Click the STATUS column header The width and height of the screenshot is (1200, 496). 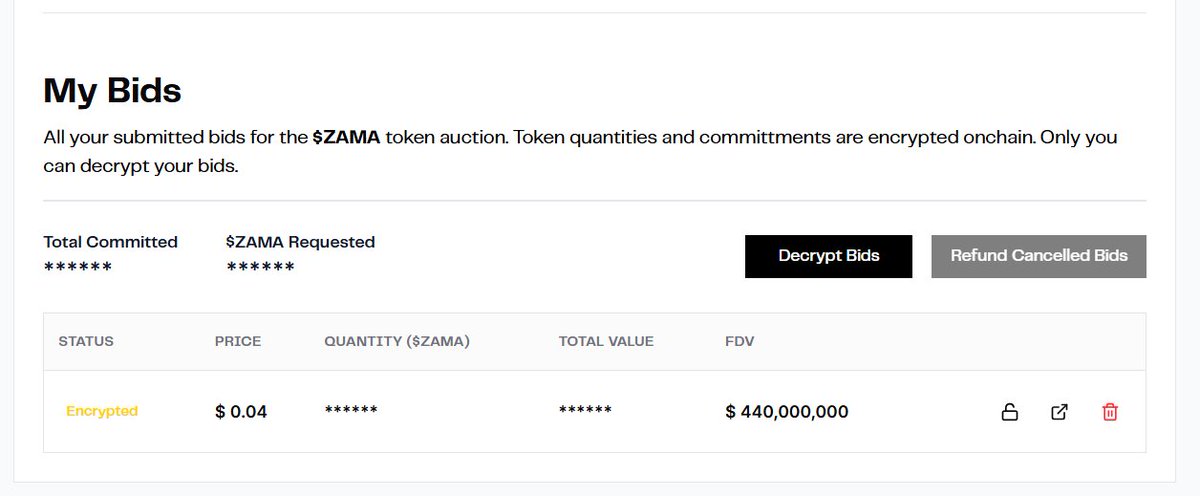tap(86, 341)
